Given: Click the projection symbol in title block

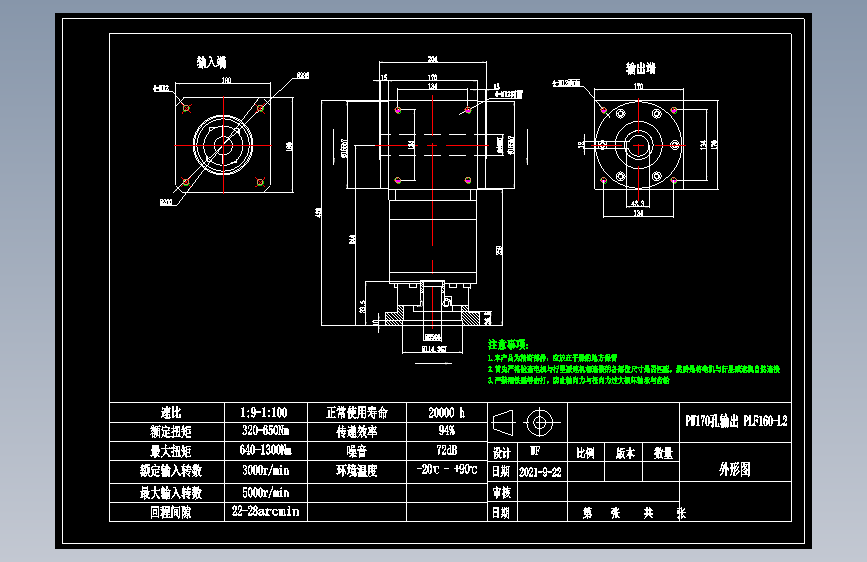Looking at the screenshot, I should (527, 423).
